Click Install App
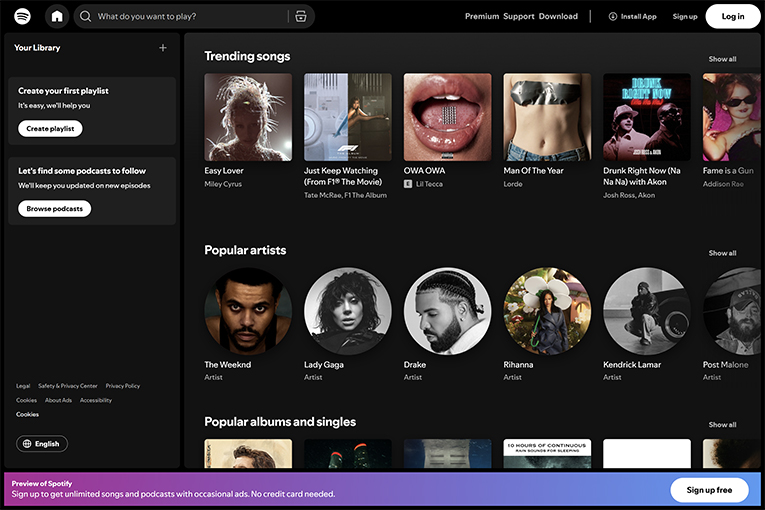 pyautogui.click(x=632, y=16)
